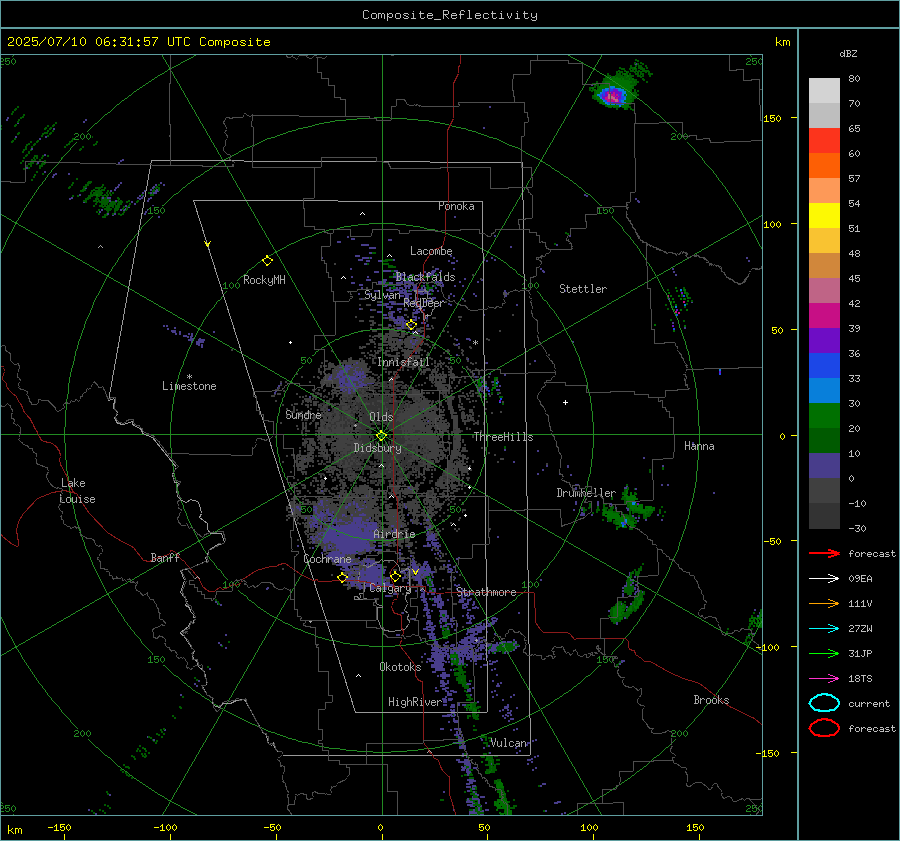Click the Lake Louise label
Viewport: 900px width, 841px height.
(x=77, y=491)
